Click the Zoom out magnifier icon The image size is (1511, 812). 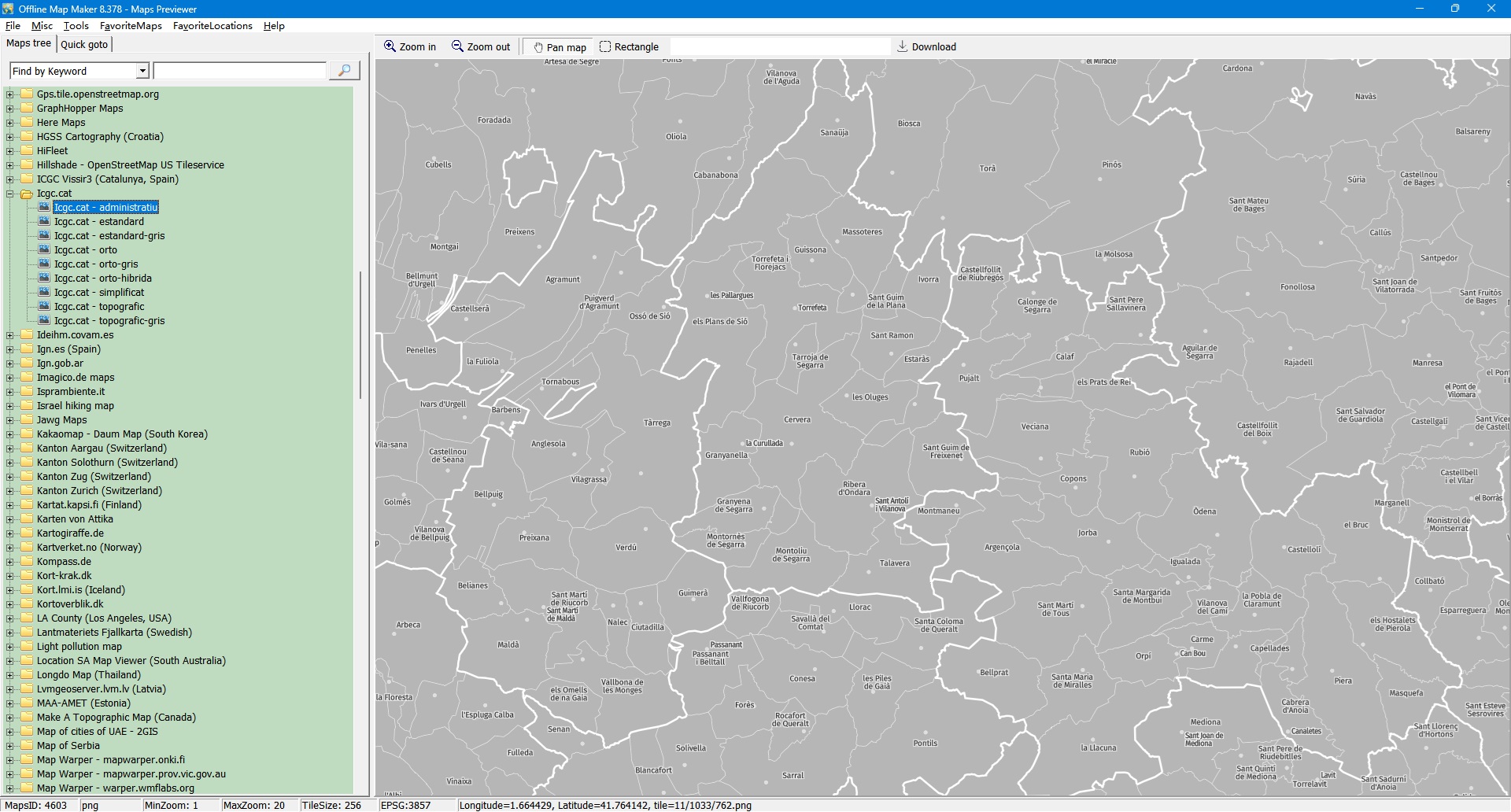point(457,46)
